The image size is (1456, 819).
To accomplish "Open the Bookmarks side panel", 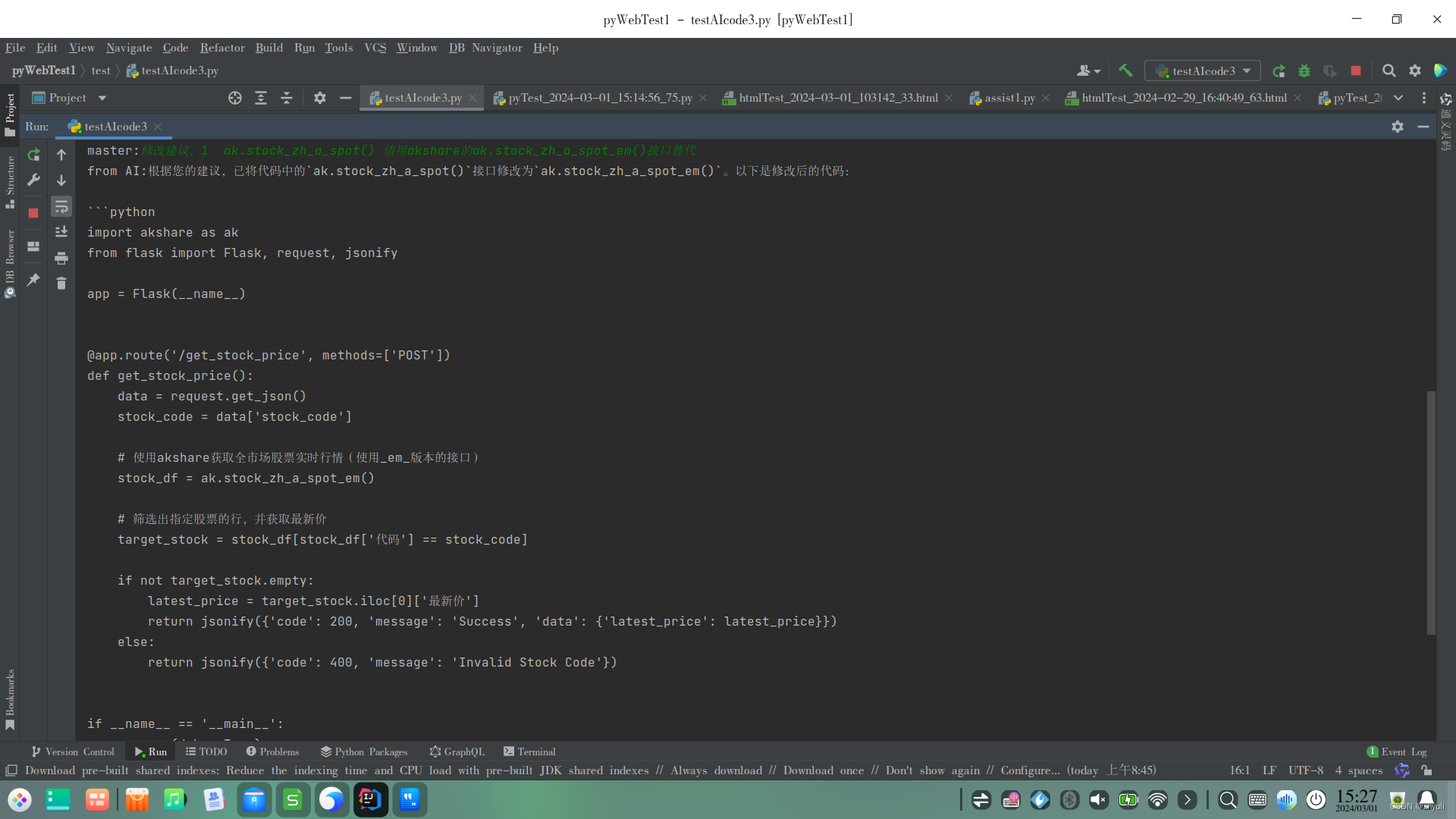I will tap(10, 699).
